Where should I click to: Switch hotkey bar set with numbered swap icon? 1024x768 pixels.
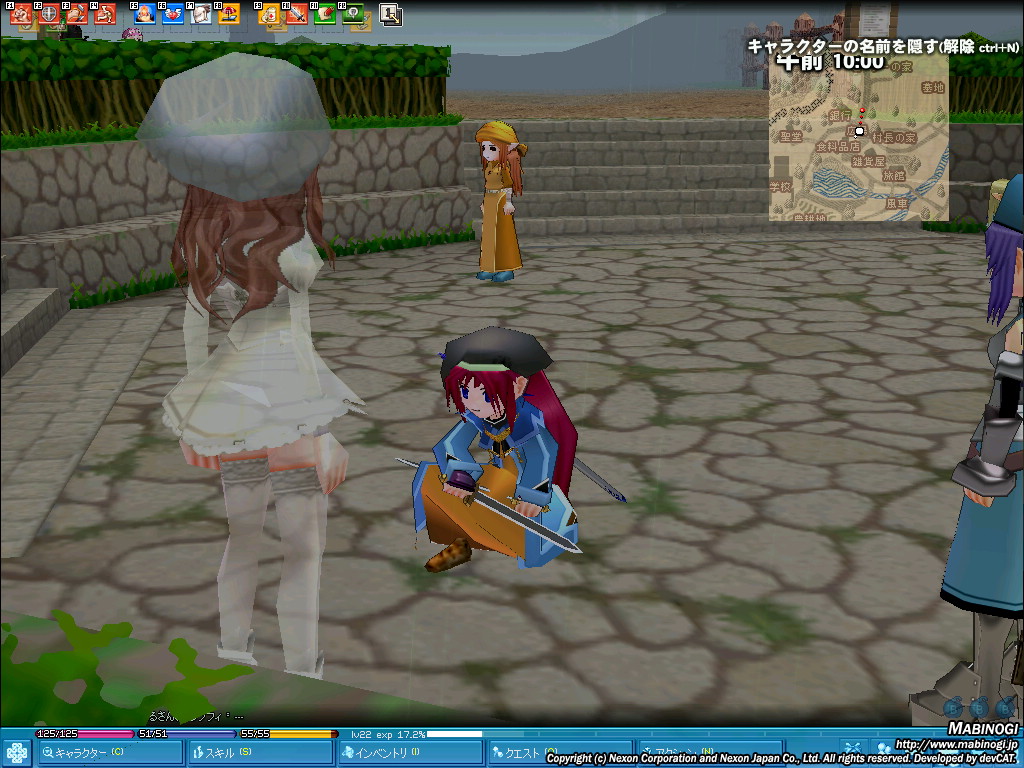coord(391,14)
